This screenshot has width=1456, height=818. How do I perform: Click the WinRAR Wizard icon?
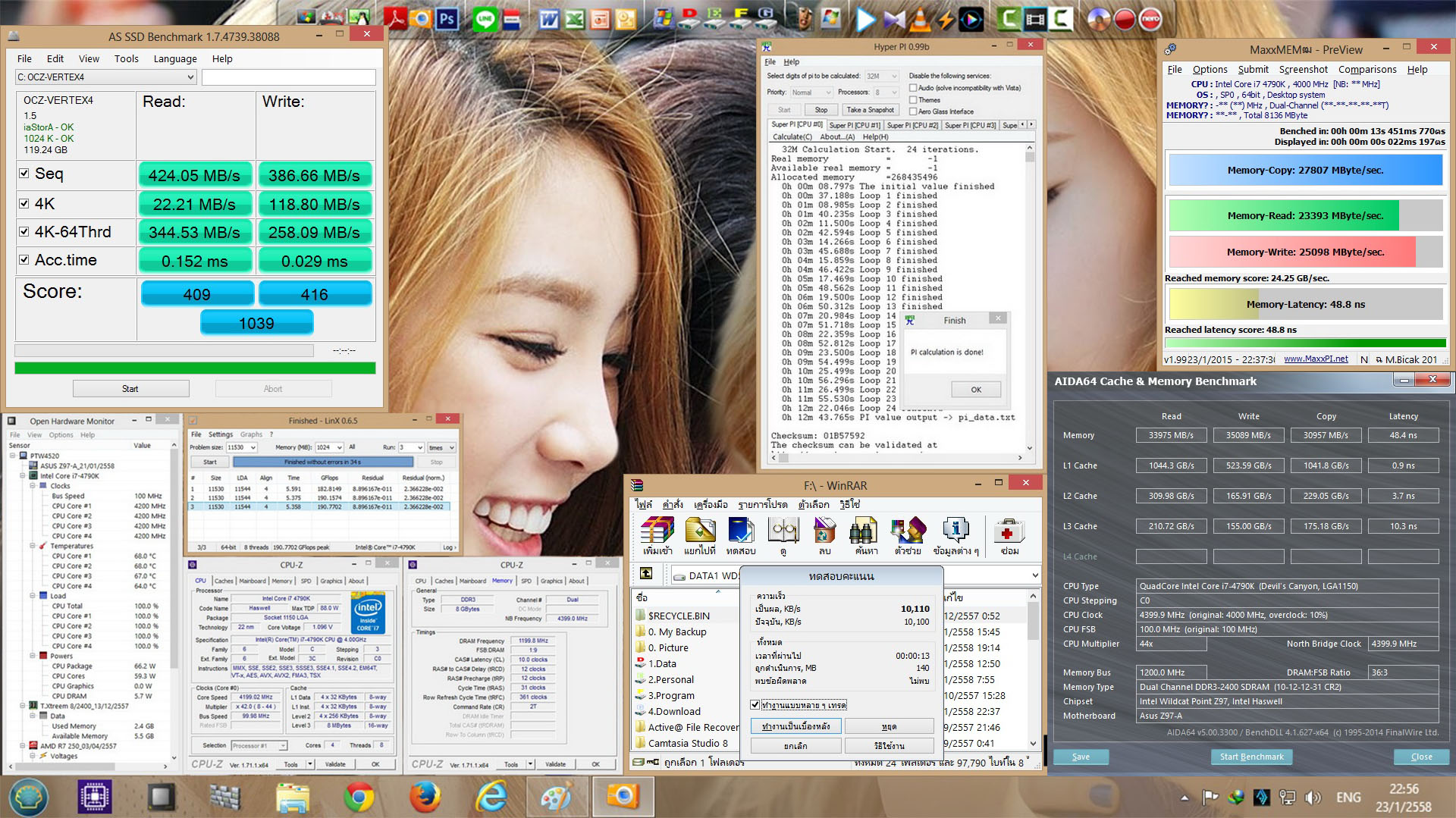point(908,531)
